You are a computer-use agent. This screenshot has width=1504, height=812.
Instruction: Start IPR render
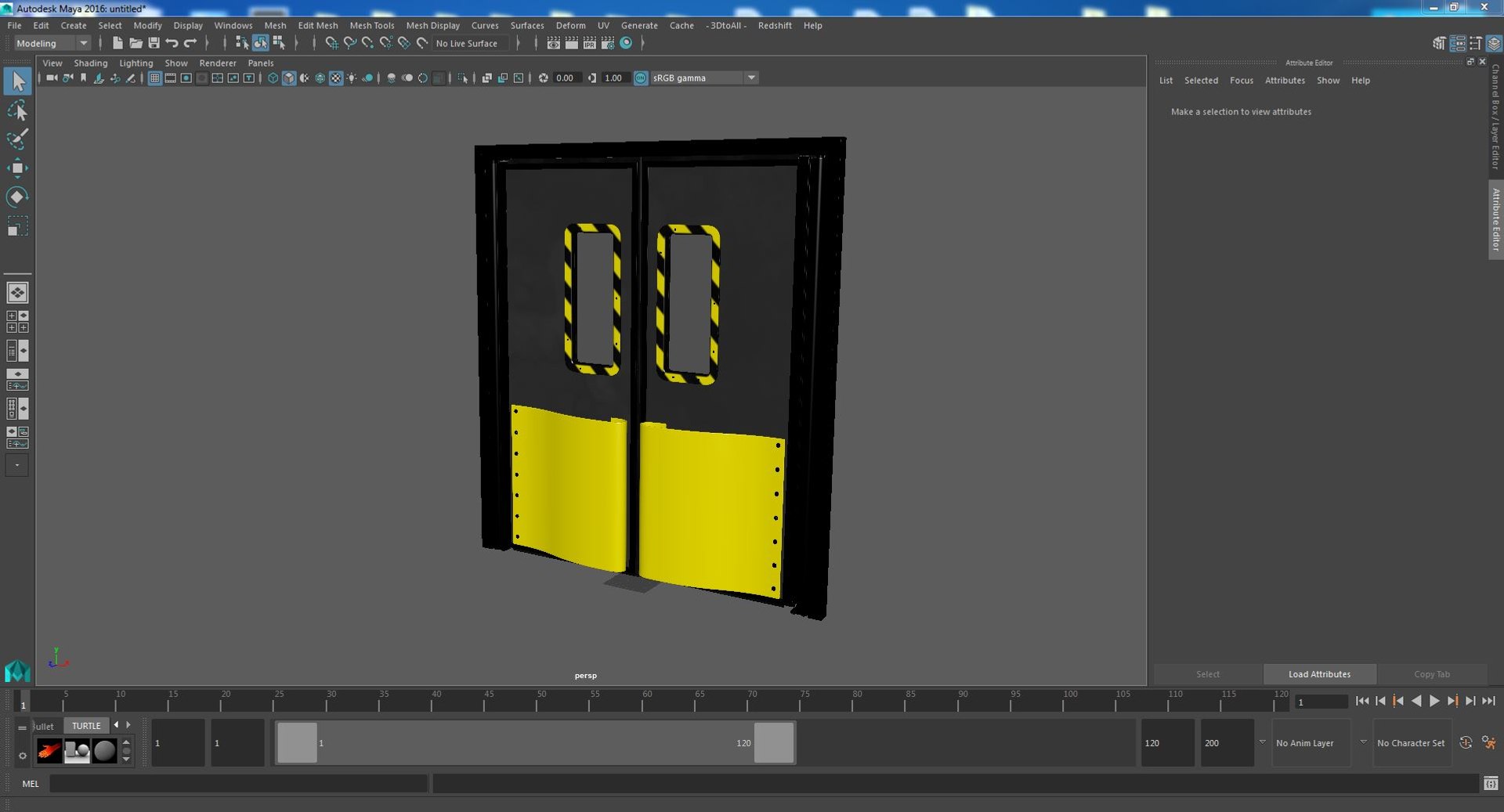(x=589, y=43)
